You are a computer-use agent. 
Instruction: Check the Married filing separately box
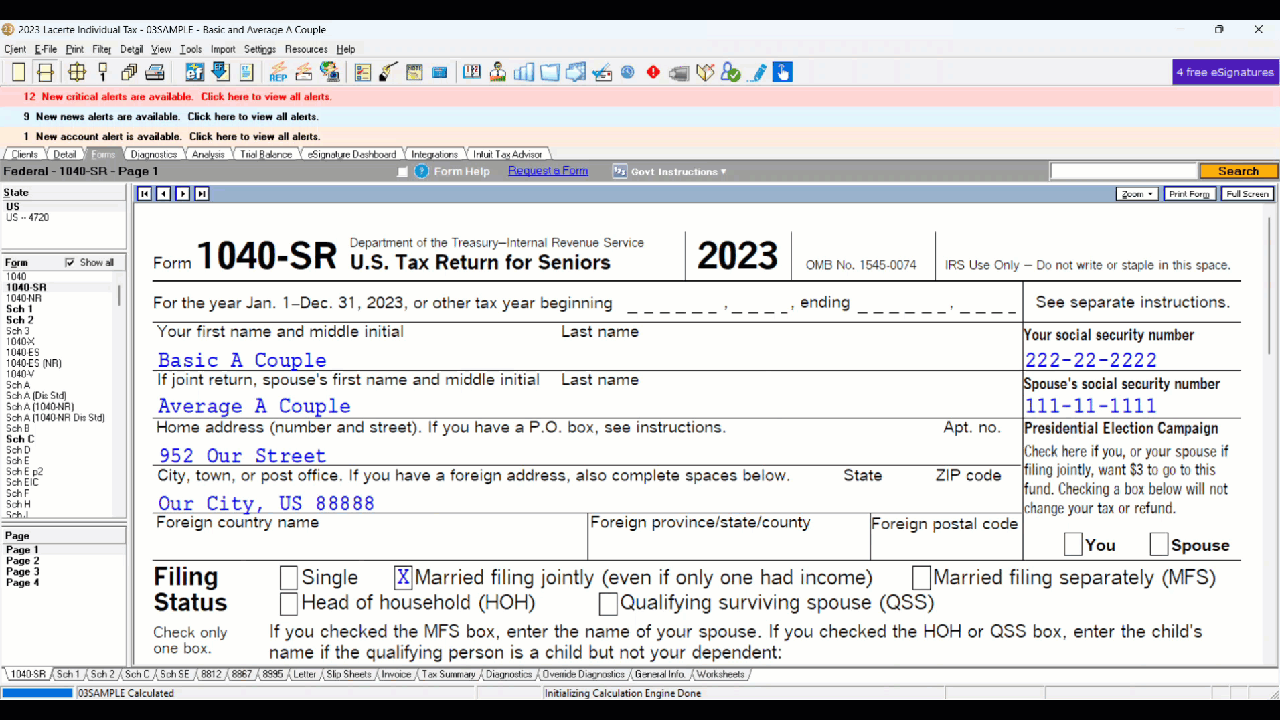921,578
